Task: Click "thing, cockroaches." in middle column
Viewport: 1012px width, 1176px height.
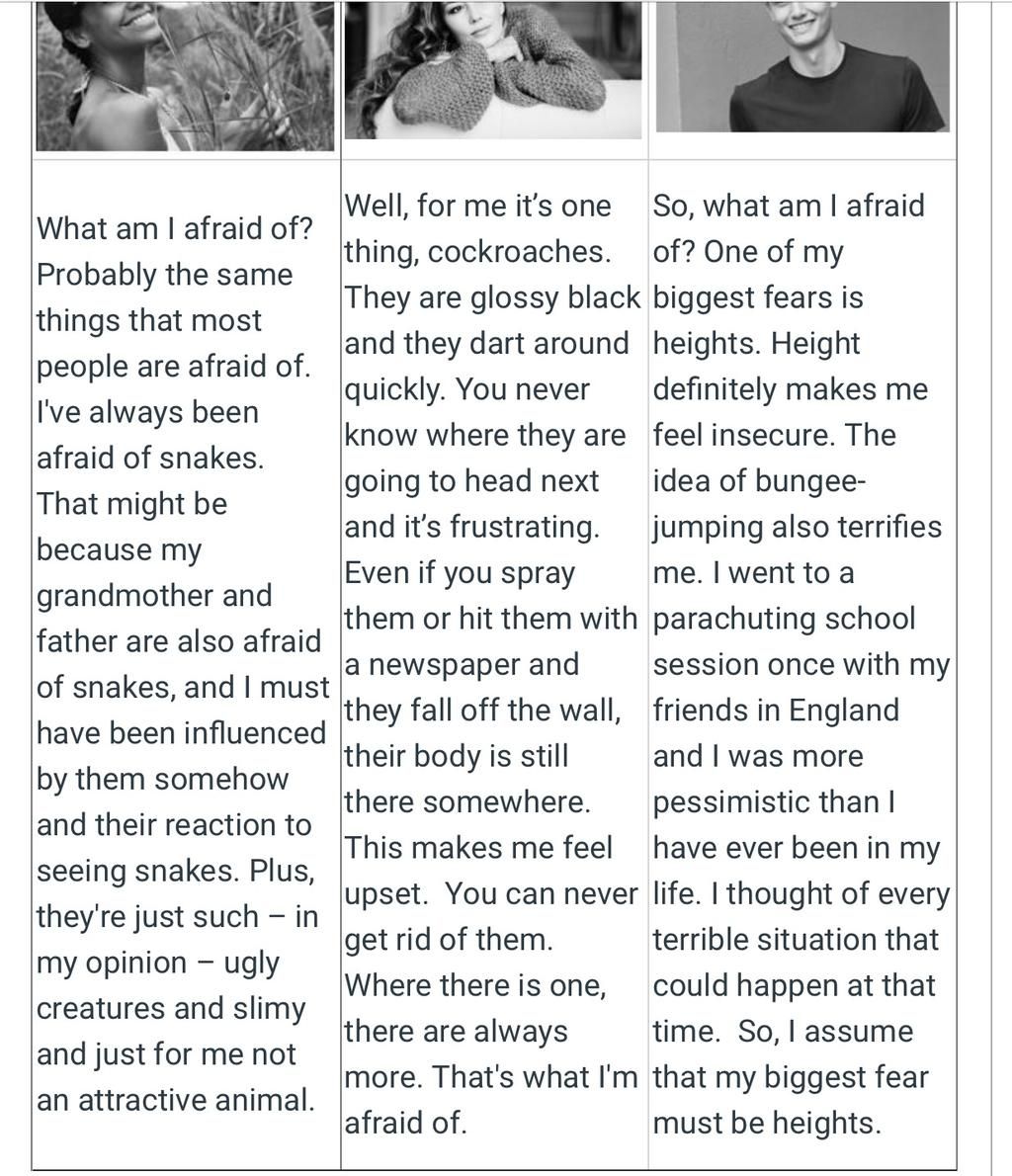Action: 478,251
